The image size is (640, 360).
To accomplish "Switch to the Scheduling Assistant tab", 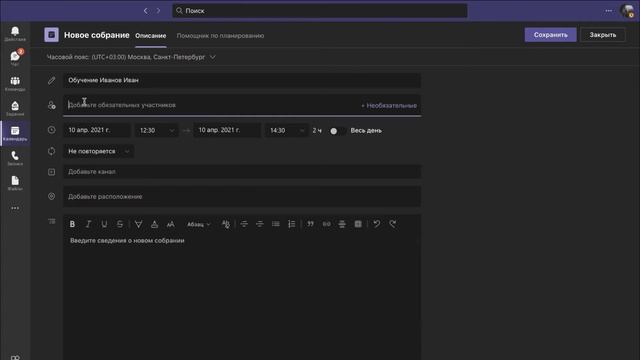I will coord(220,36).
